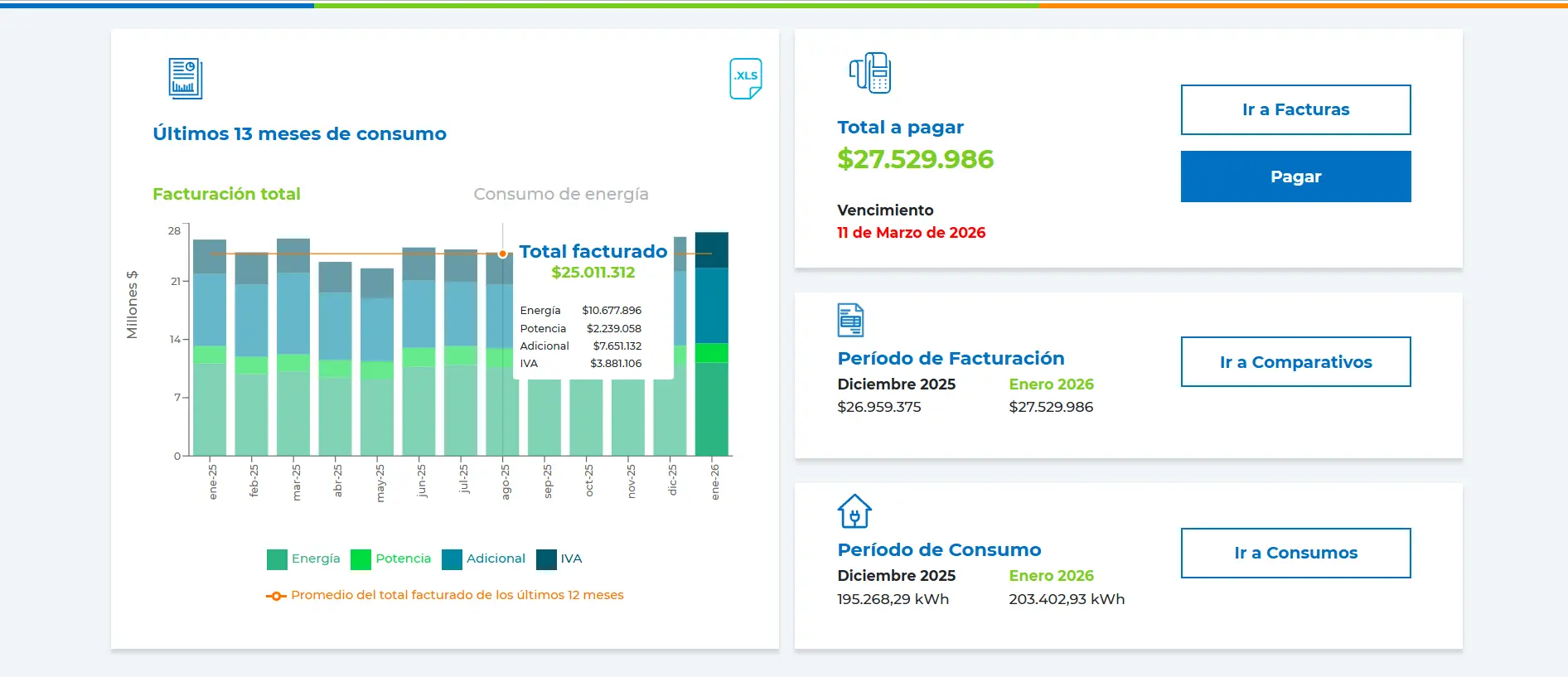The image size is (1568, 677).
Task: Click the Período de Consumo heading
Action: pos(939,550)
